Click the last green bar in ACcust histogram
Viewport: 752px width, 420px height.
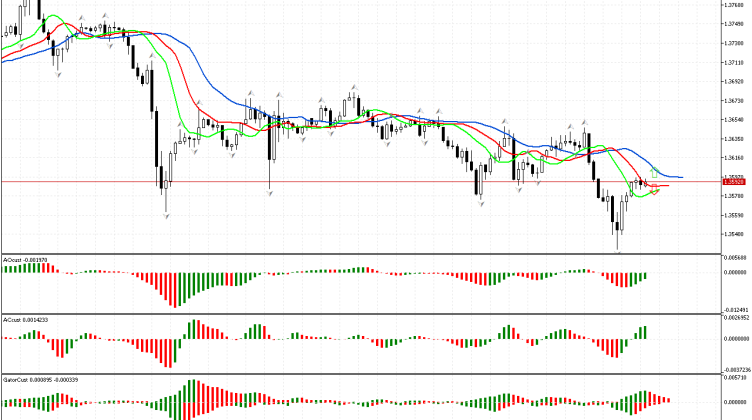point(645,332)
